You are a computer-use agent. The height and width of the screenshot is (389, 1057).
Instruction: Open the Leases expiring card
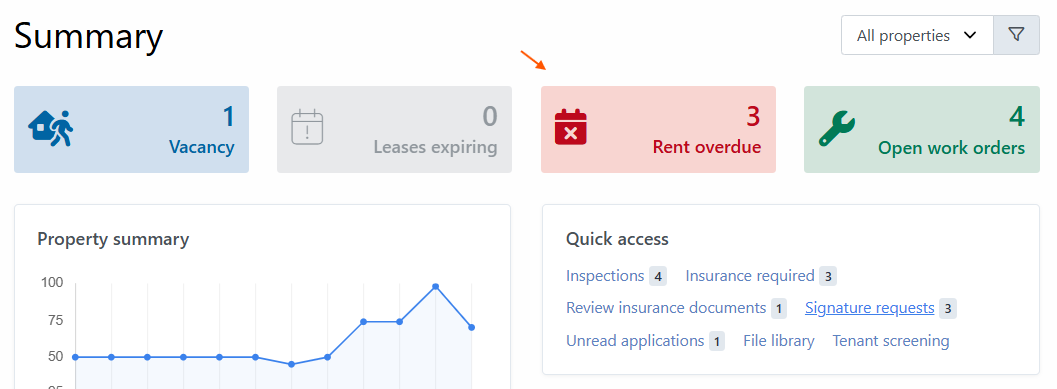(394, 129)
